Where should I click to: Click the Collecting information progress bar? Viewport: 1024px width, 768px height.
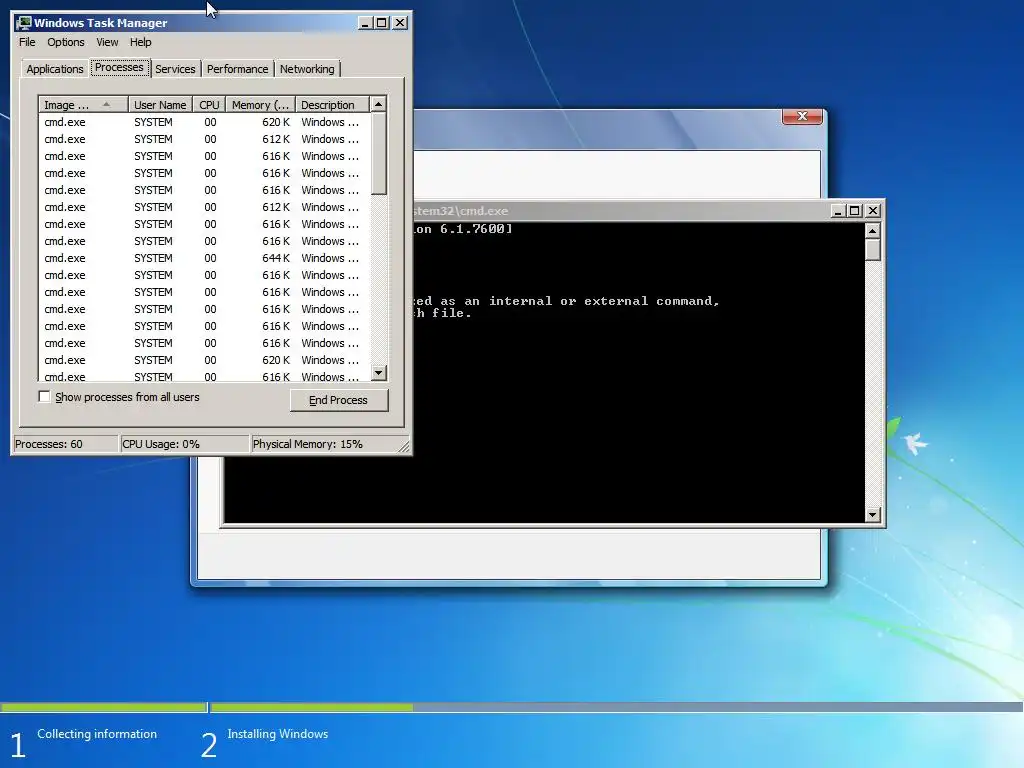[x=103, y=707]
